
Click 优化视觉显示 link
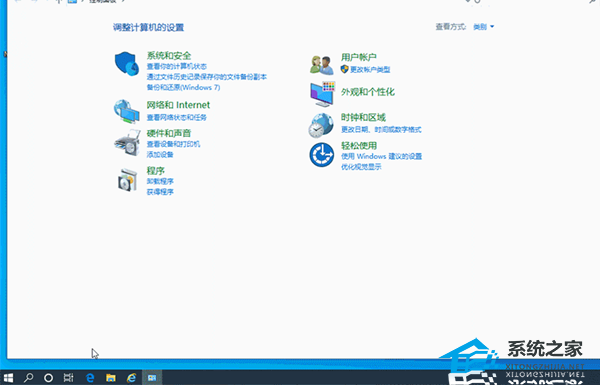coord(361,167)
